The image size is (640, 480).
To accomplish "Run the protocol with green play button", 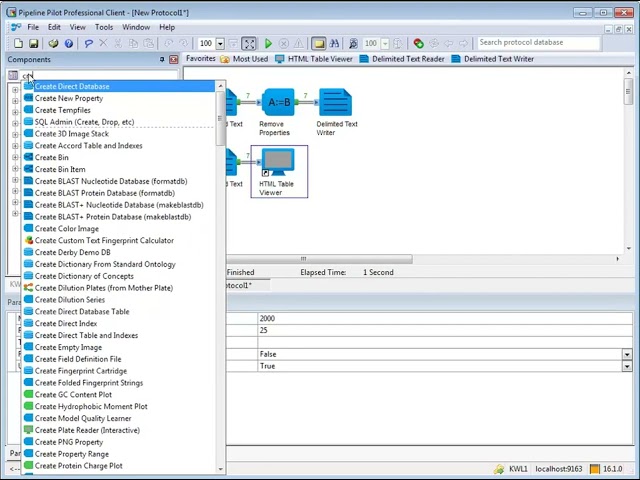I will tap(268, 43).
